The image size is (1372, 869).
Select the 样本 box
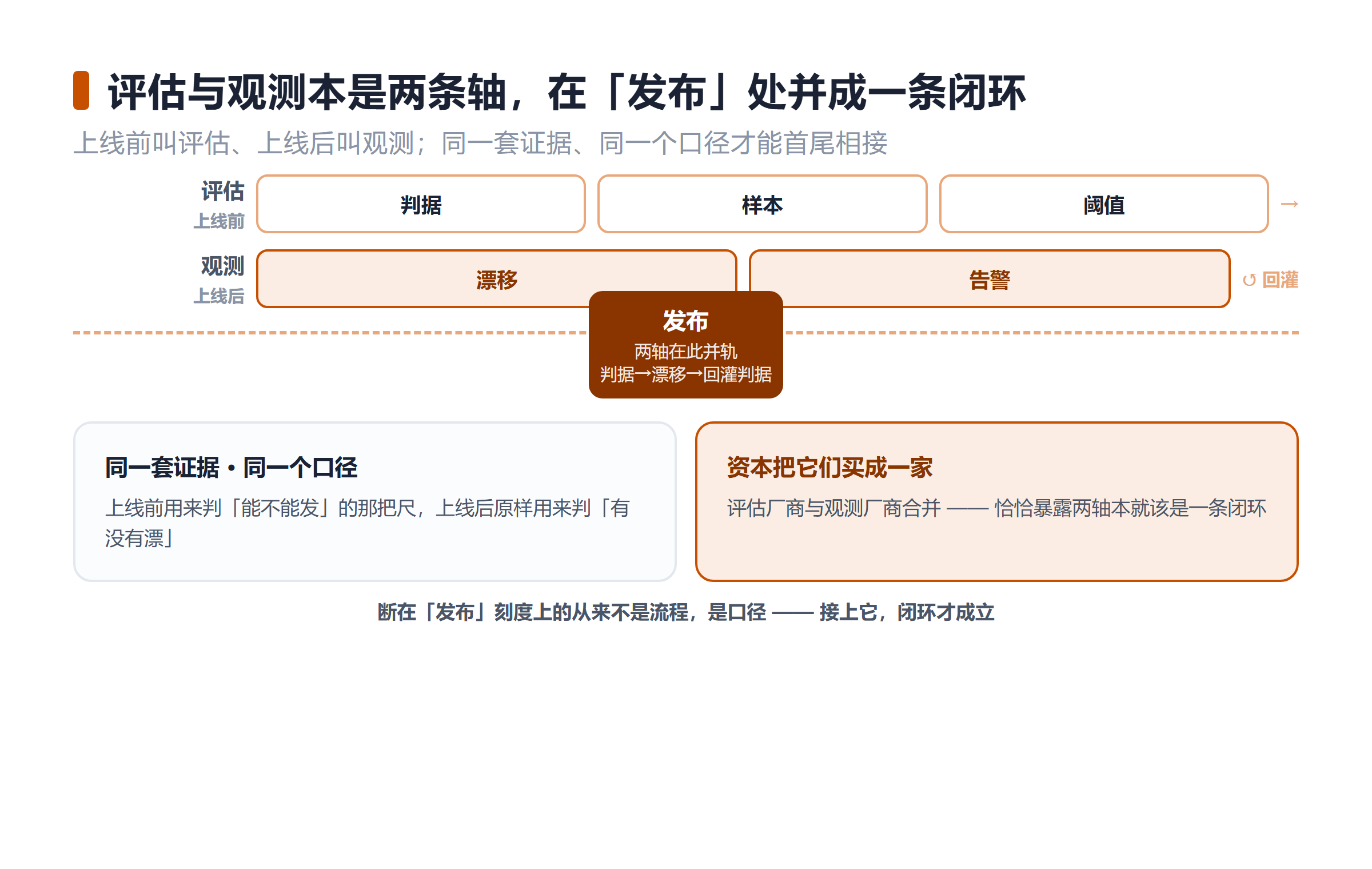(762, 204)
